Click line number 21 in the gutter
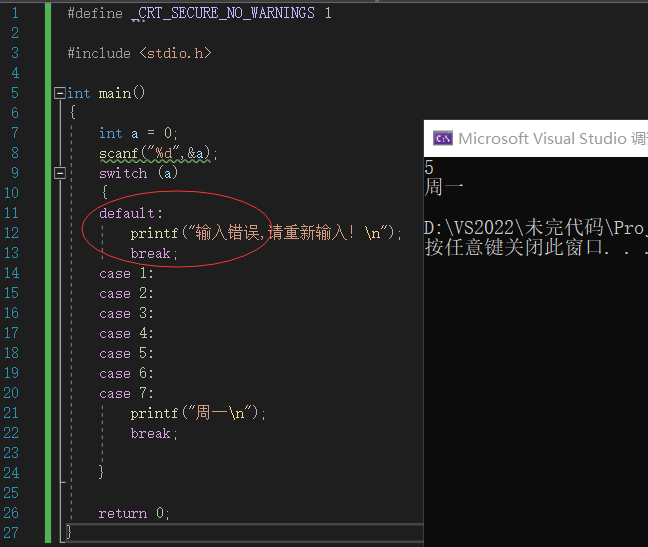The image size is (648, 547). 12,413
